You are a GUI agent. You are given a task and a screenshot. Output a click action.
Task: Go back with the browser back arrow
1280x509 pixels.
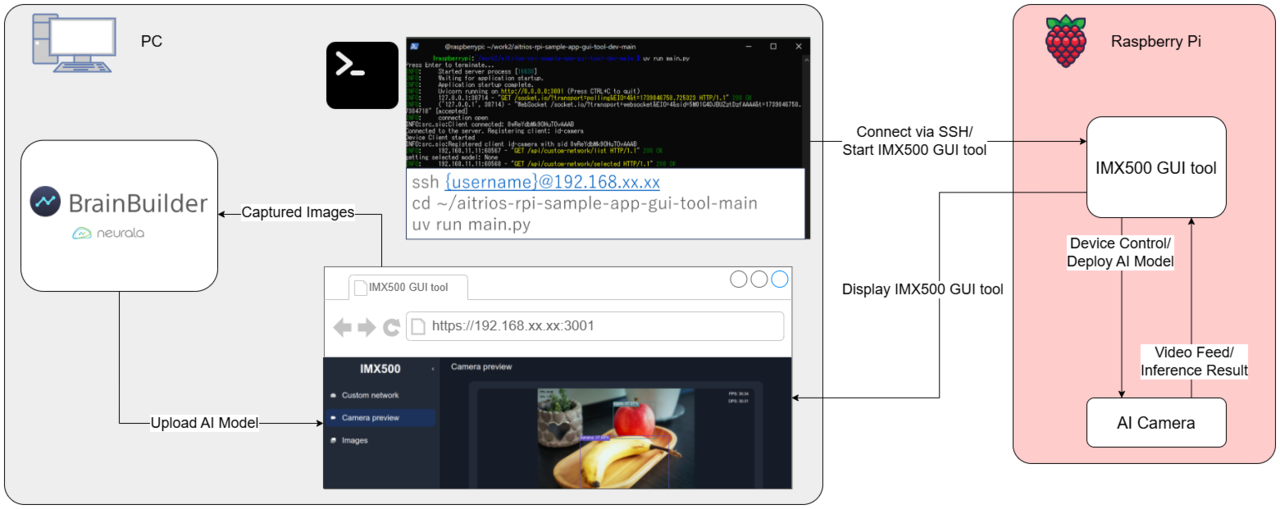click(x=342, y=327)
